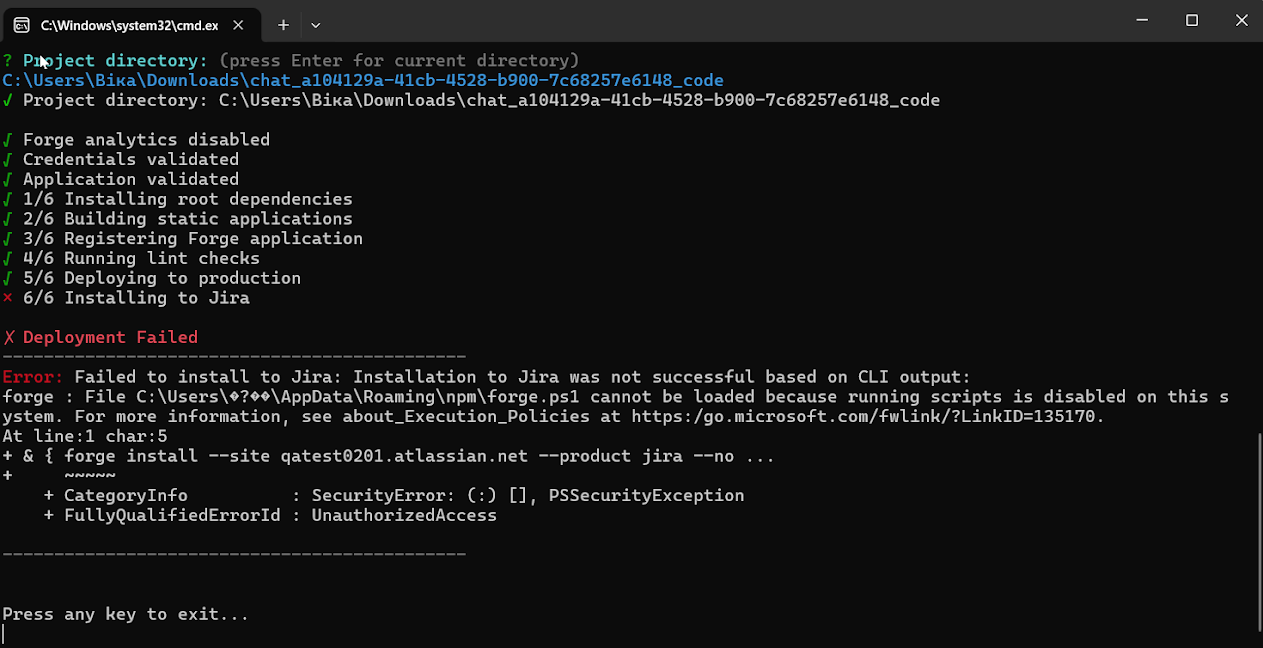The image size is (1263, 648).
Task: Click the red X beside Deployment Failed
Action: [8, 338]
